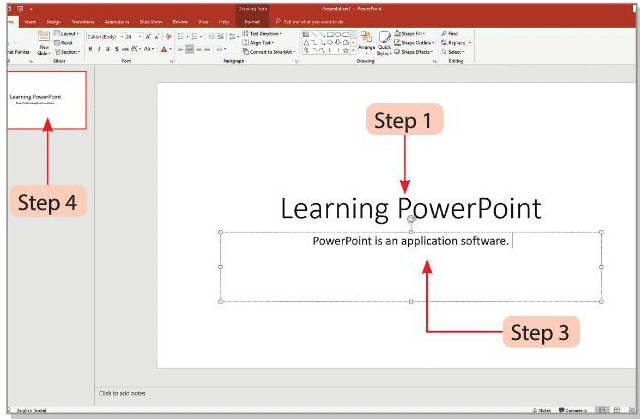Justify the paragraph text
The width and height of the screenshot is (640, 419).
[x=207, y=49]
